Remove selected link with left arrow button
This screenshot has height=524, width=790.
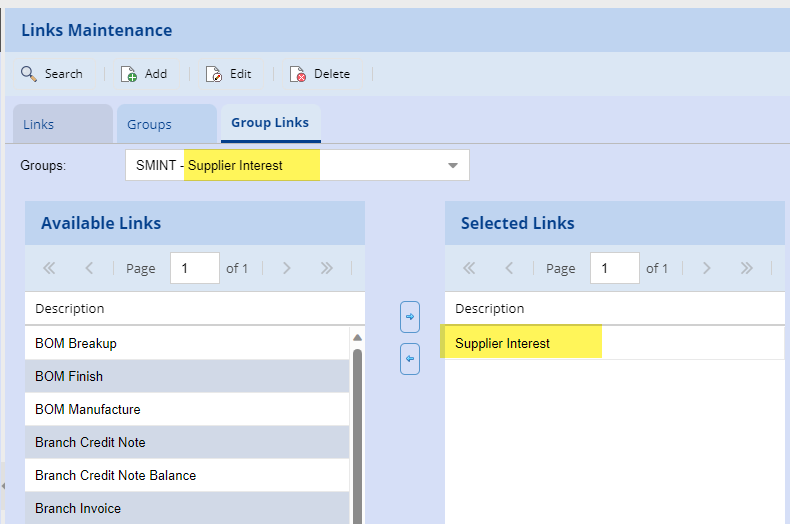409,358
